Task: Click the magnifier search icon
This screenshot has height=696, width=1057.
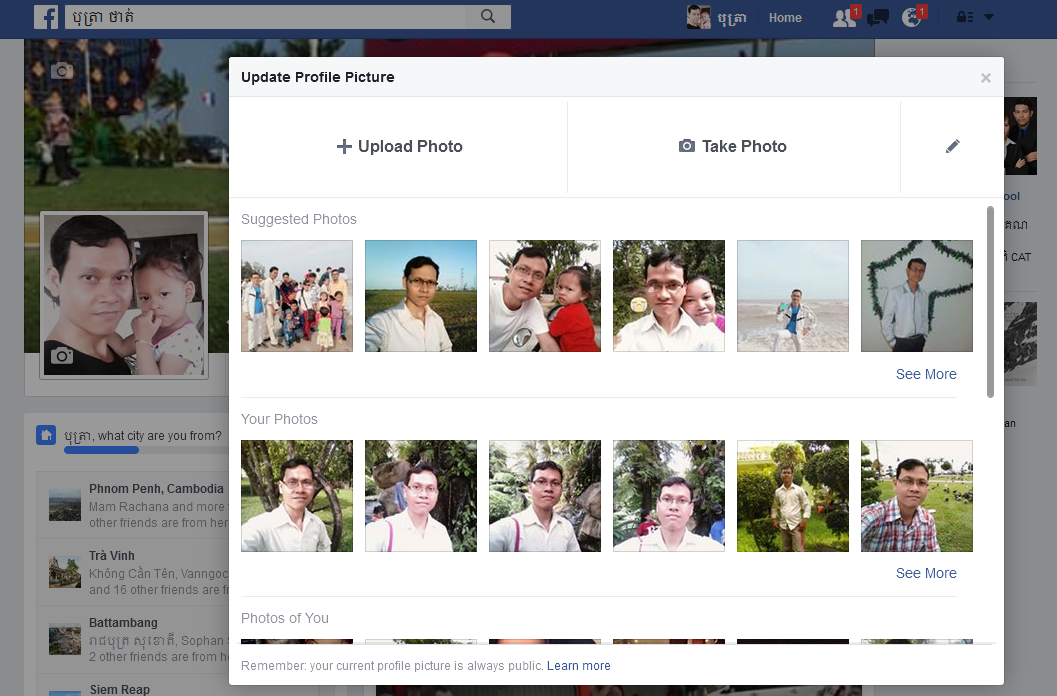Action: click(x=488, y=17)
